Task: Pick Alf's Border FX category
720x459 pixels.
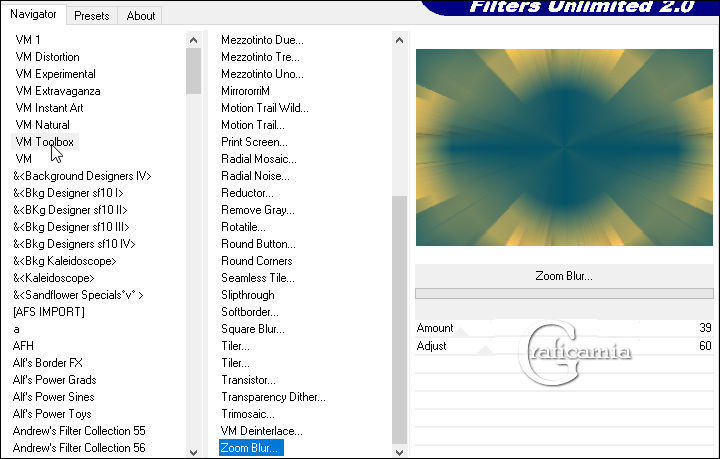Action: 48,362
